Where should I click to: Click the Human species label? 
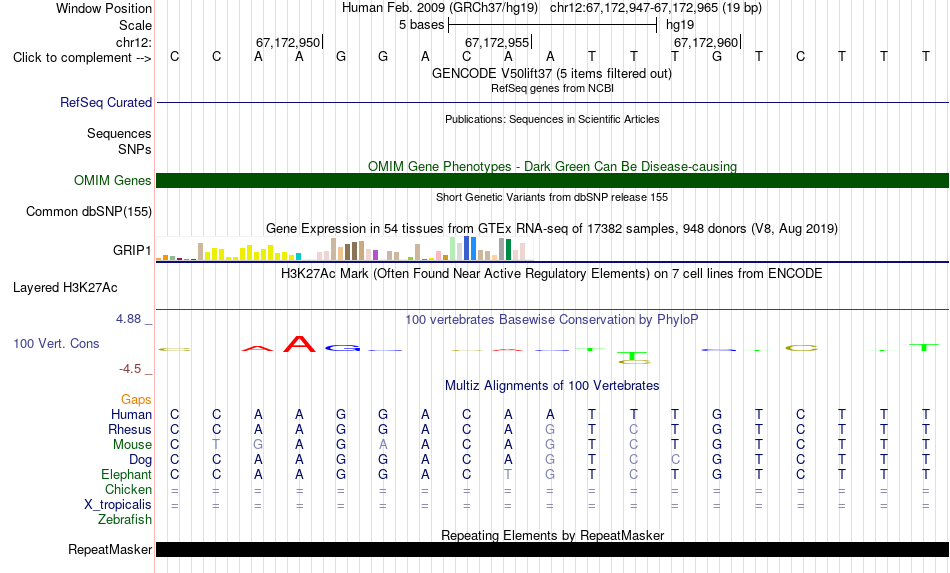click(x=131, y=414)
